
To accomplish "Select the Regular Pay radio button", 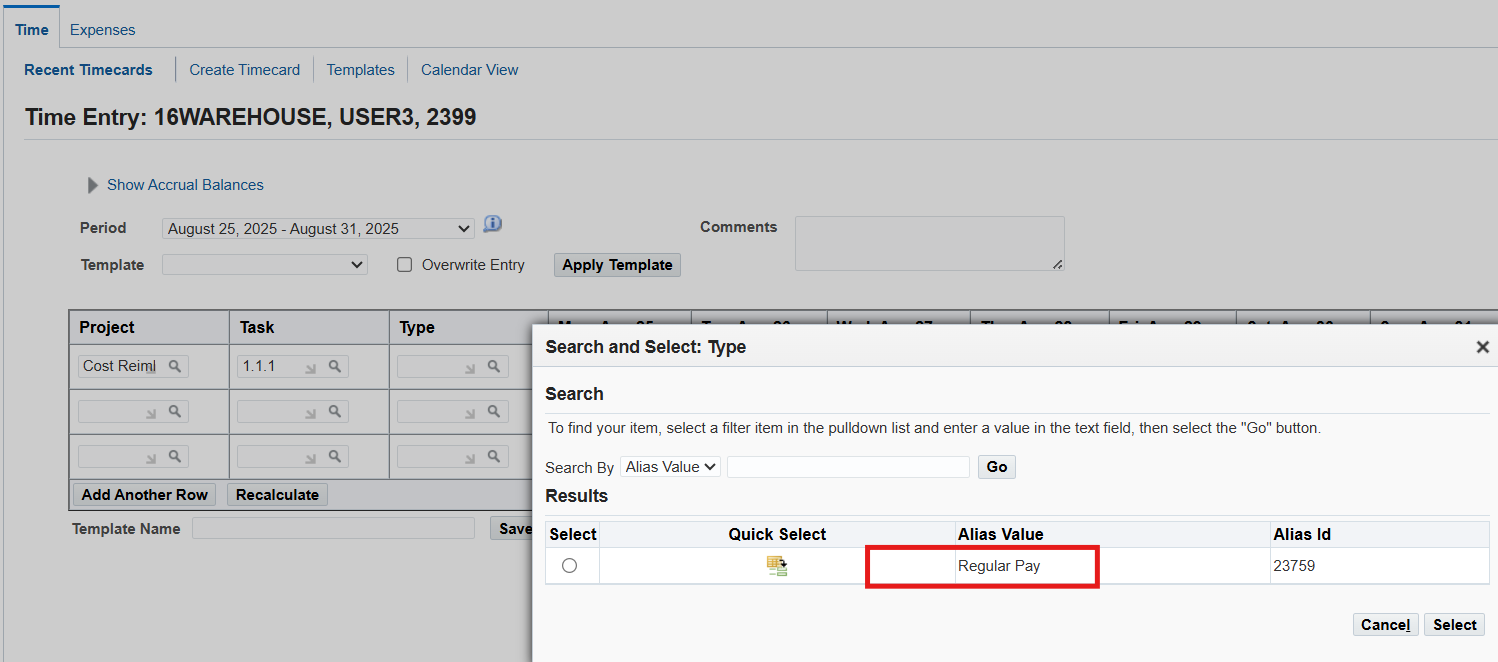I will (570, 566).
